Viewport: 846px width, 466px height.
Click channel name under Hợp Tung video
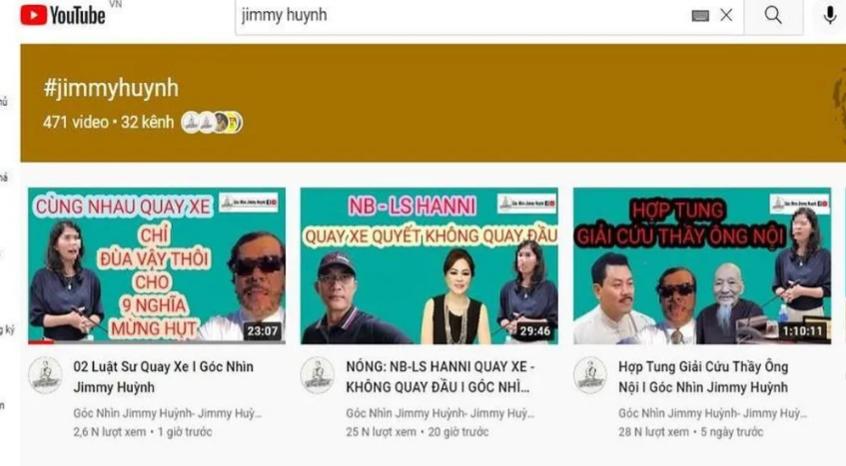709,412
